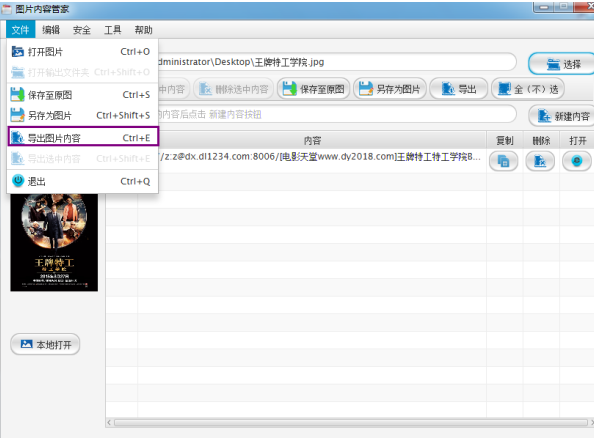Click the 图片内容管家 title bar icon
The width and height of the screenshot is (594, 438).
point(6,9)
